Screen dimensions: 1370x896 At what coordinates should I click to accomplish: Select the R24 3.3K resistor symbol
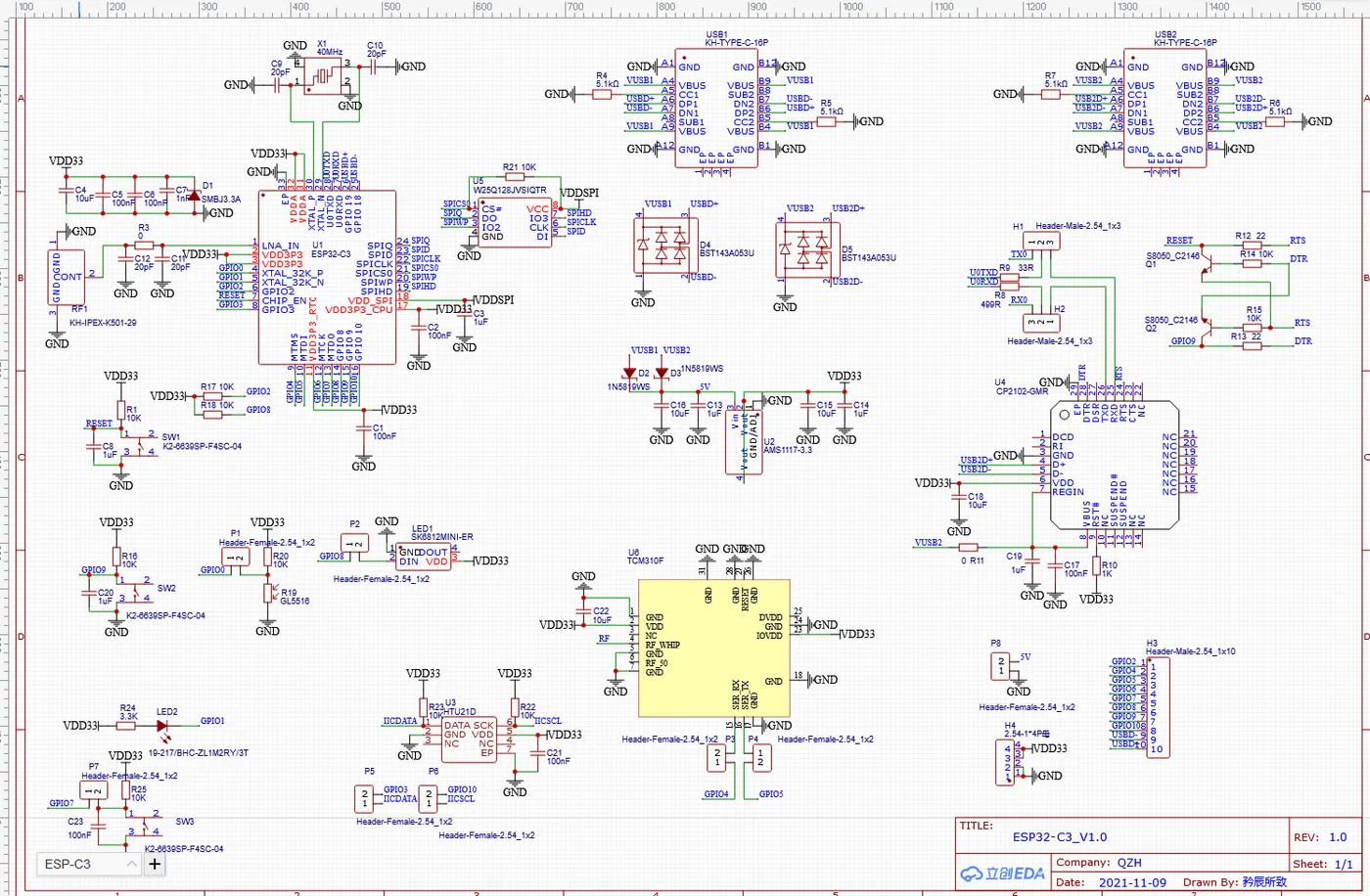[128, 727]
